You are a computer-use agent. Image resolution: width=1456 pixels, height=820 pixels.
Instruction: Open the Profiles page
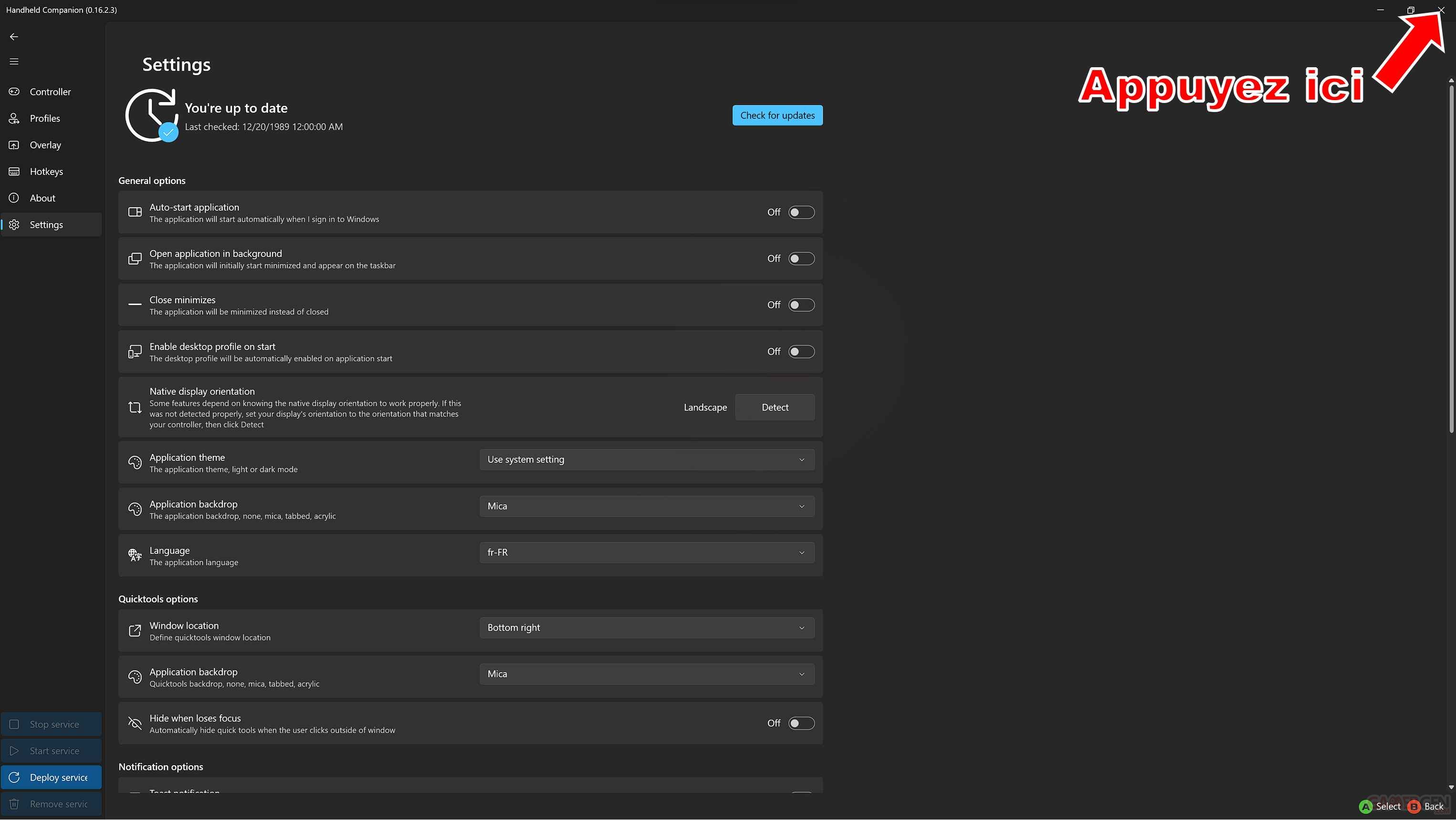[x=45, y=118]
